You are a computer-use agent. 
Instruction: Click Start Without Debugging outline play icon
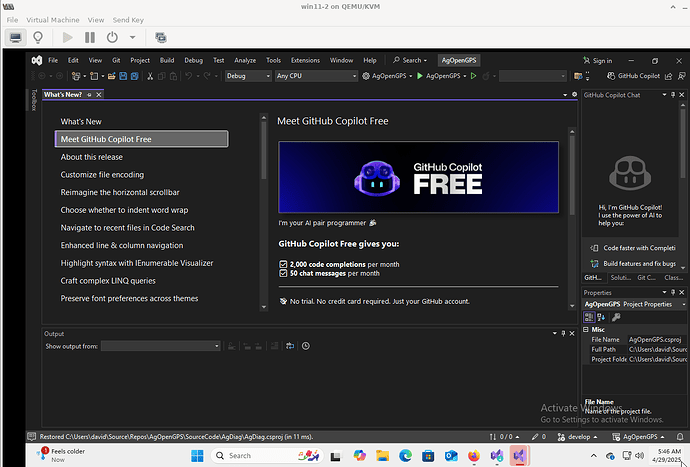(x=473, y=76)
